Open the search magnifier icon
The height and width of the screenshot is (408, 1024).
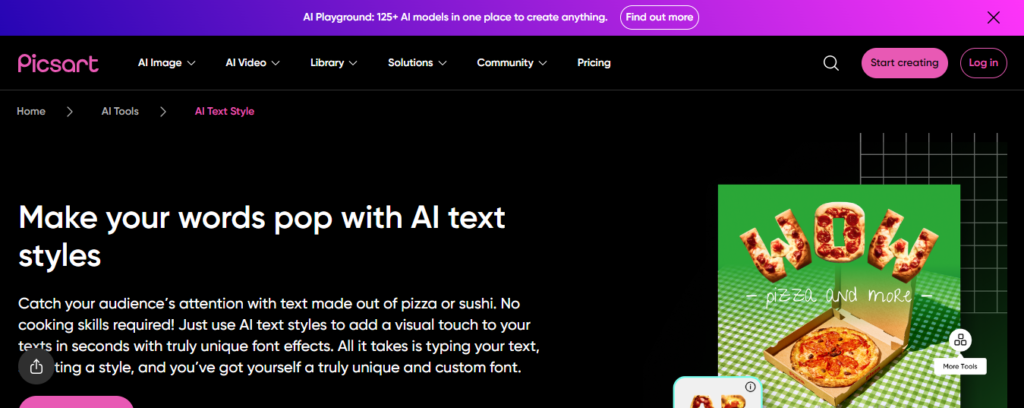pos(831,63)
